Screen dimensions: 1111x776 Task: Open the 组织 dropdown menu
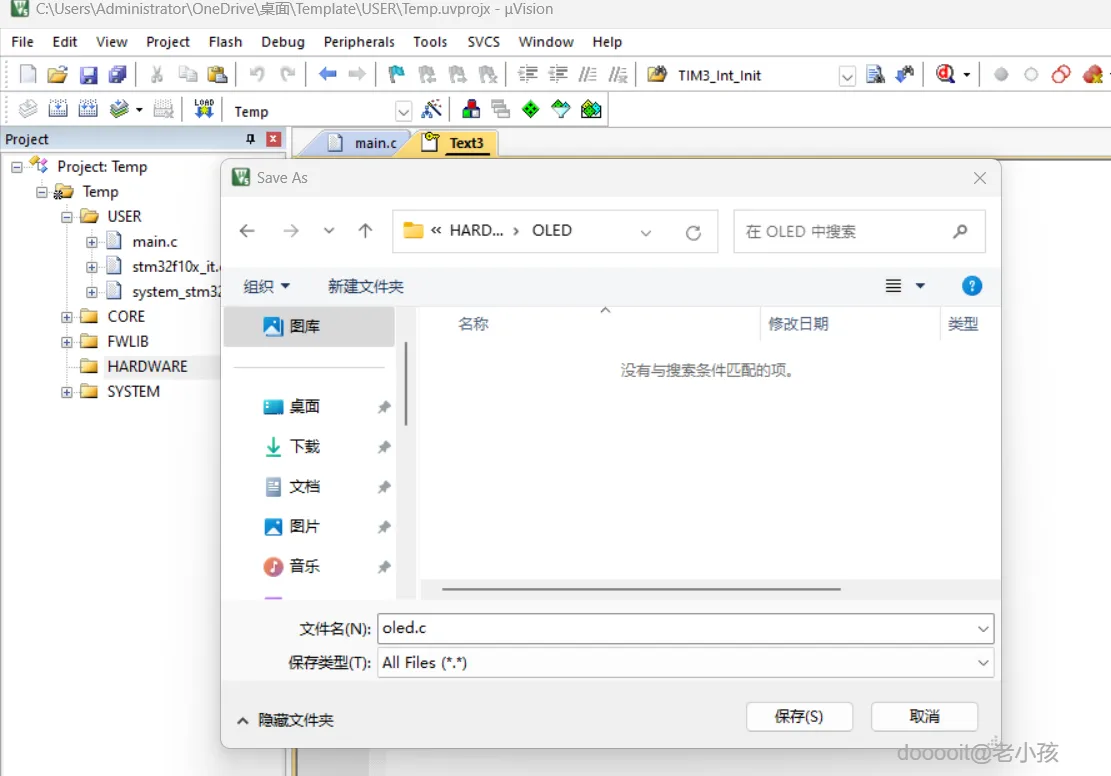coord(266,286)
